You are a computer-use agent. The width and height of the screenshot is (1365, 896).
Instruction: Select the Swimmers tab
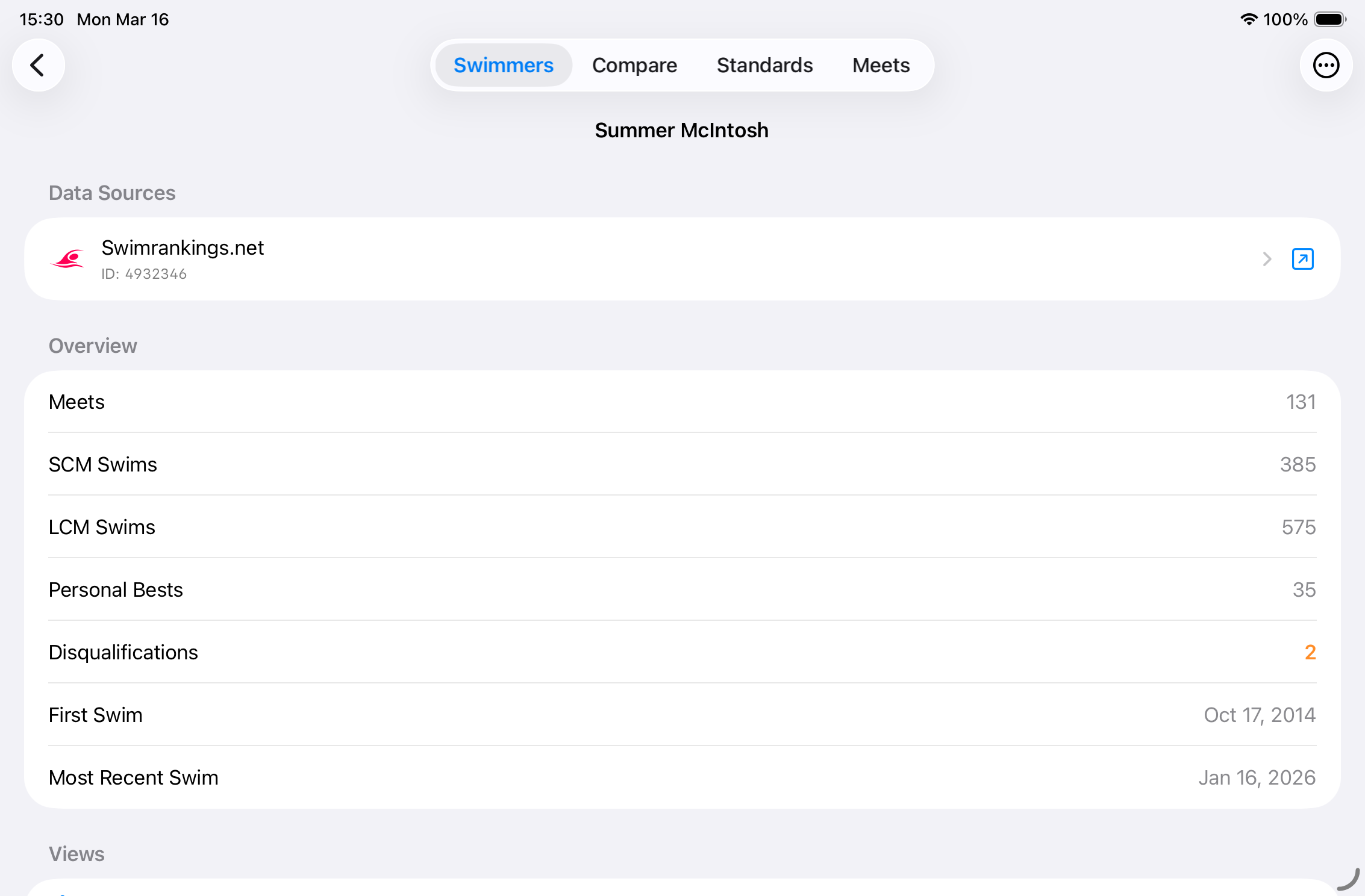click(503, 65)
